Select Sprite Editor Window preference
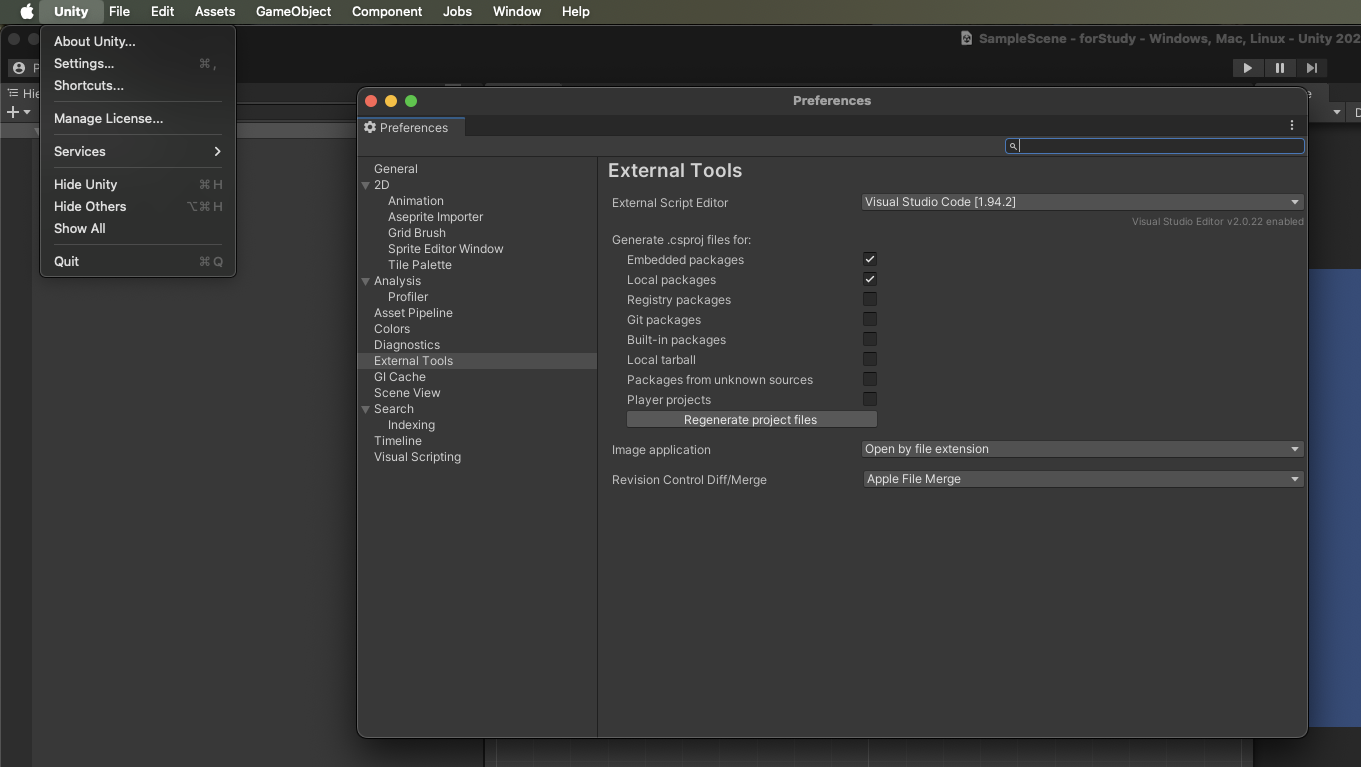 446,249
